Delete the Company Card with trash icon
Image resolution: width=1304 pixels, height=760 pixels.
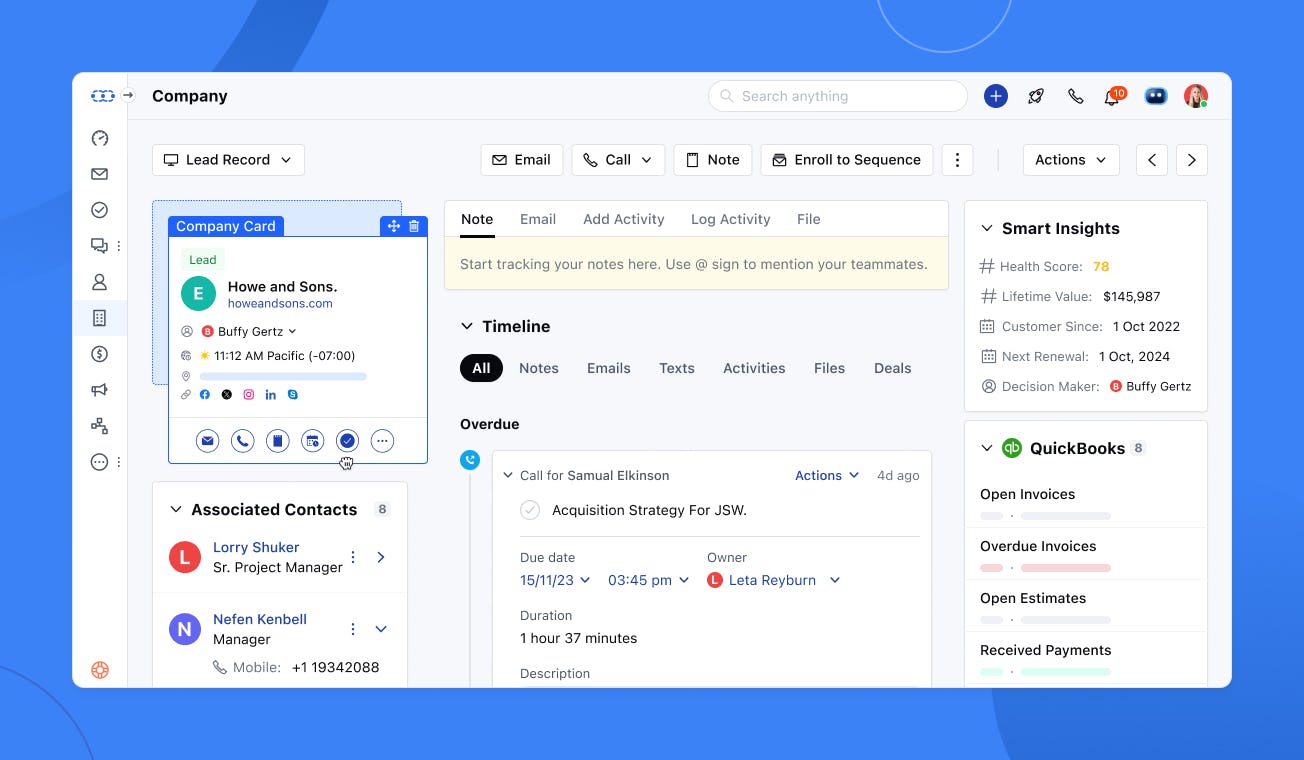point(414,227)
